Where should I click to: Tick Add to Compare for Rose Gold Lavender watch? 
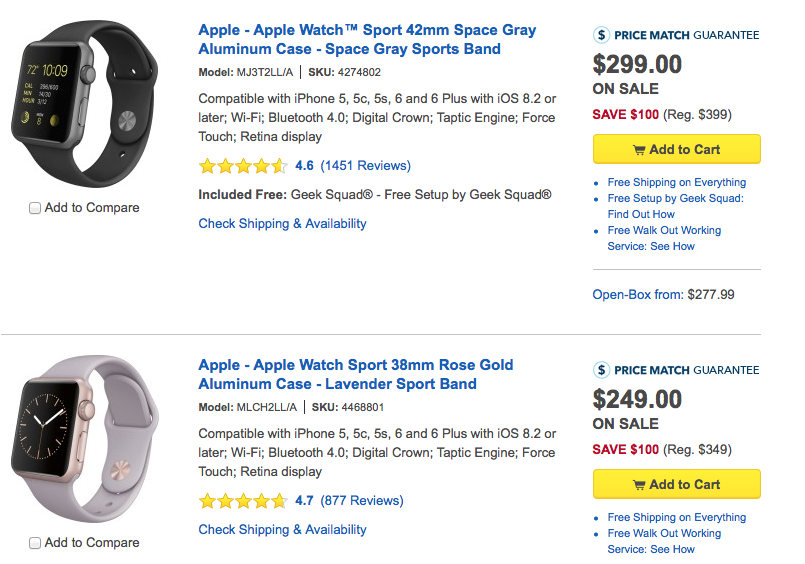pyautogui.click(x=36, y=543)
